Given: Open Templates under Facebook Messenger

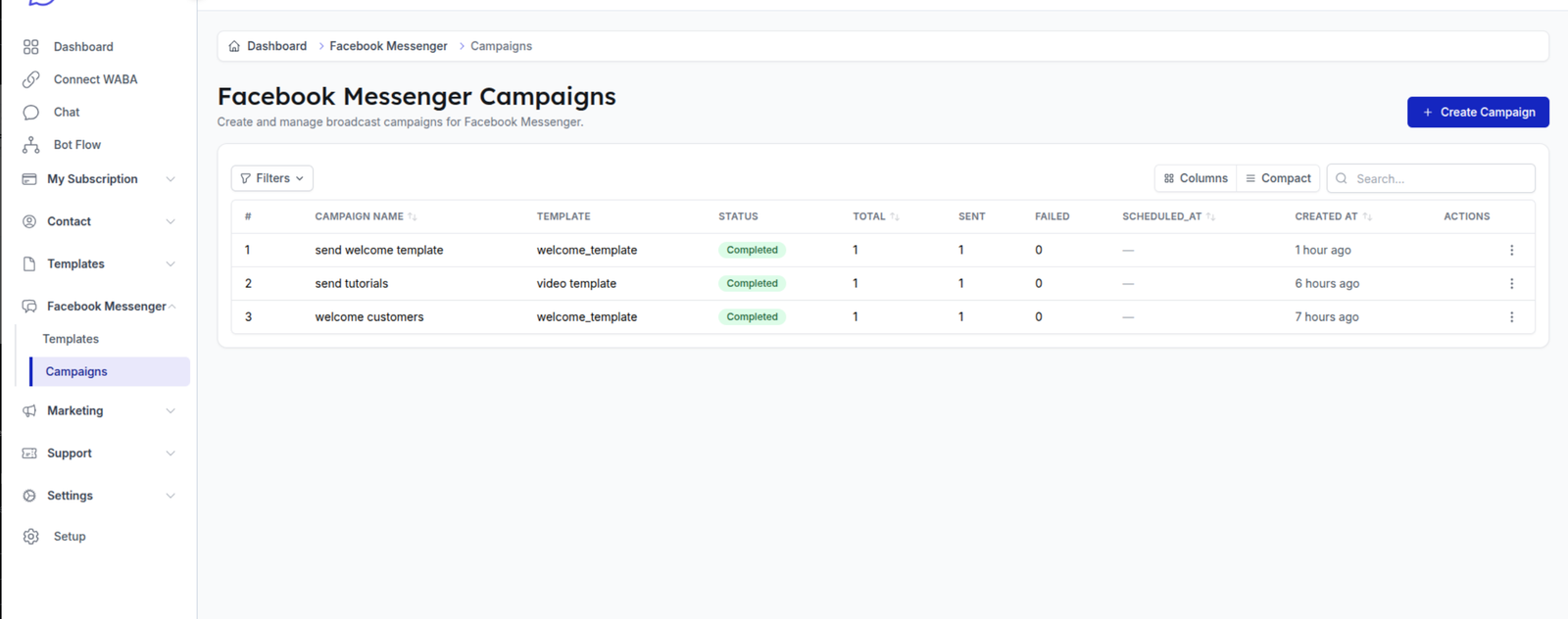Looking at the screenshot, I should 71,339.
